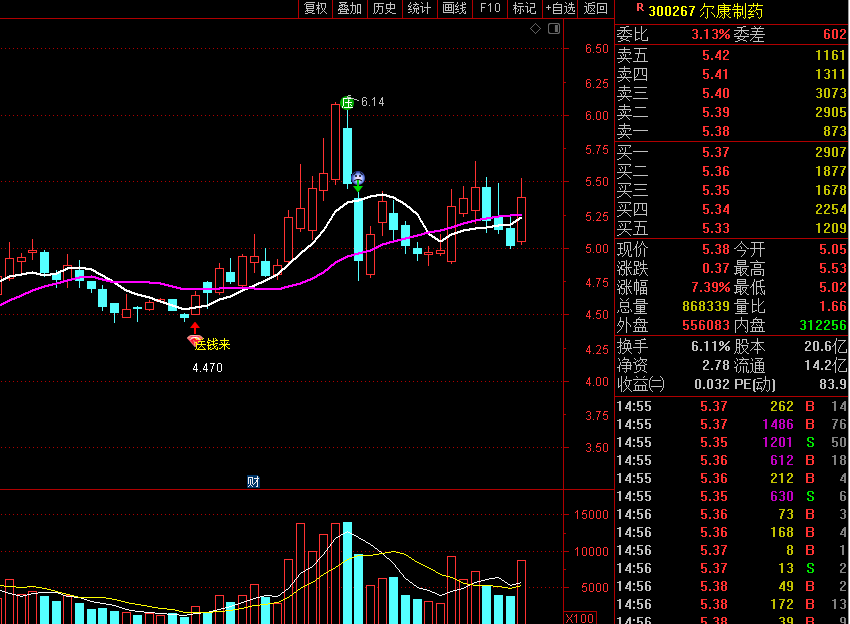Click the 6.14 peak price label

(372, 102)
